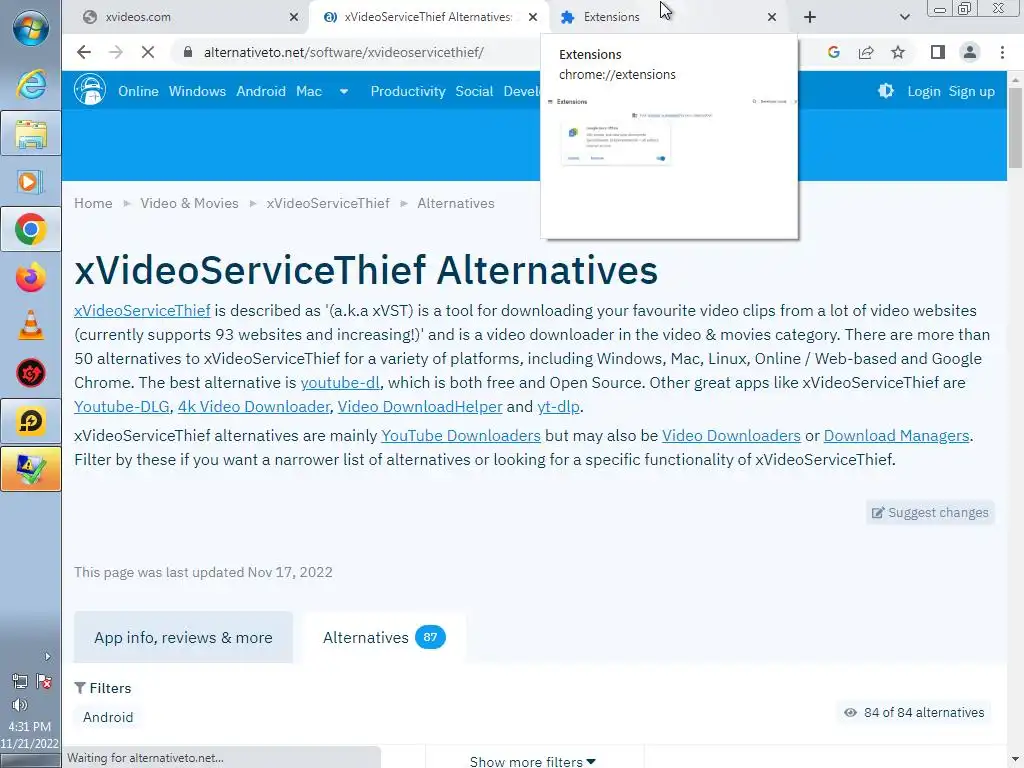Follow the Download Managers link
Image resolution: width=1024 pixels, height=768 pixels.
[897, 436]
